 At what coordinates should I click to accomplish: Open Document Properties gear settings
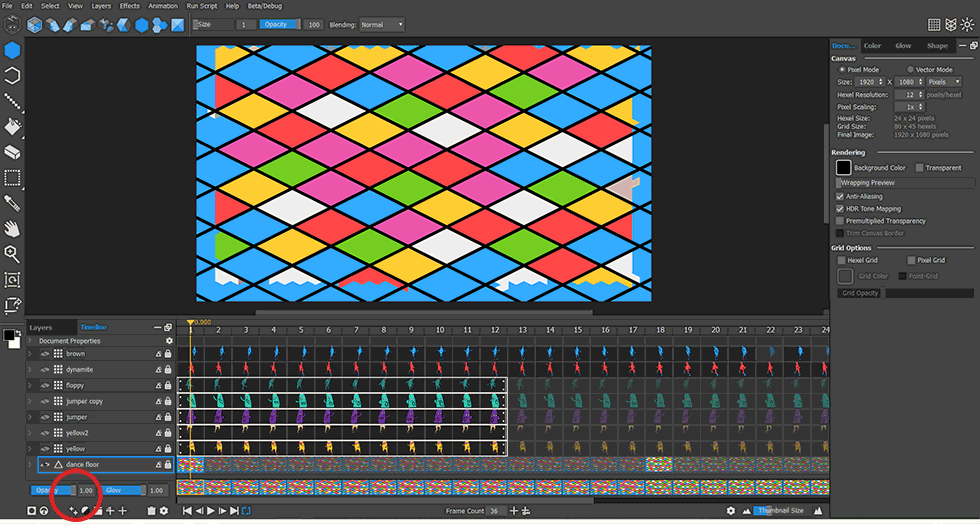tap(168, 341)
